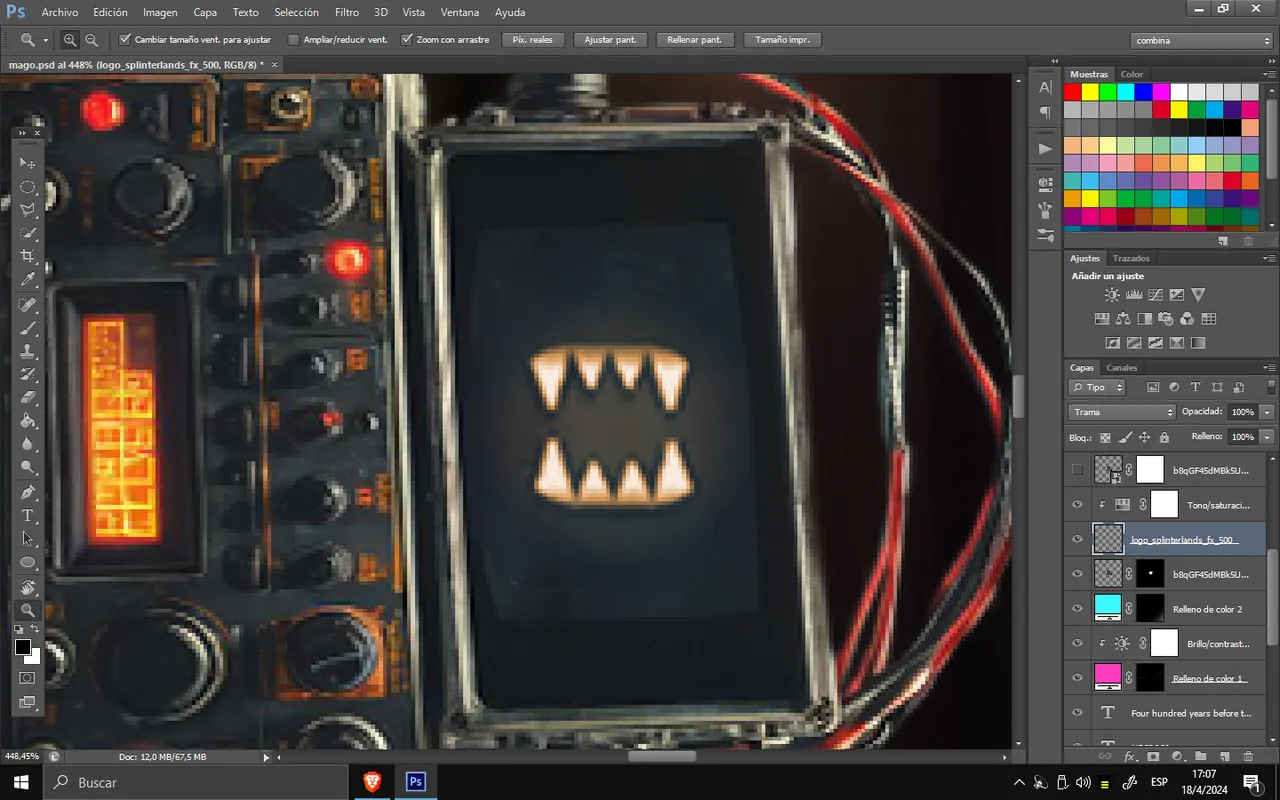Viewport: 1280px width, 800px height.
Task: Select the Brush tool
Action: 28,327
